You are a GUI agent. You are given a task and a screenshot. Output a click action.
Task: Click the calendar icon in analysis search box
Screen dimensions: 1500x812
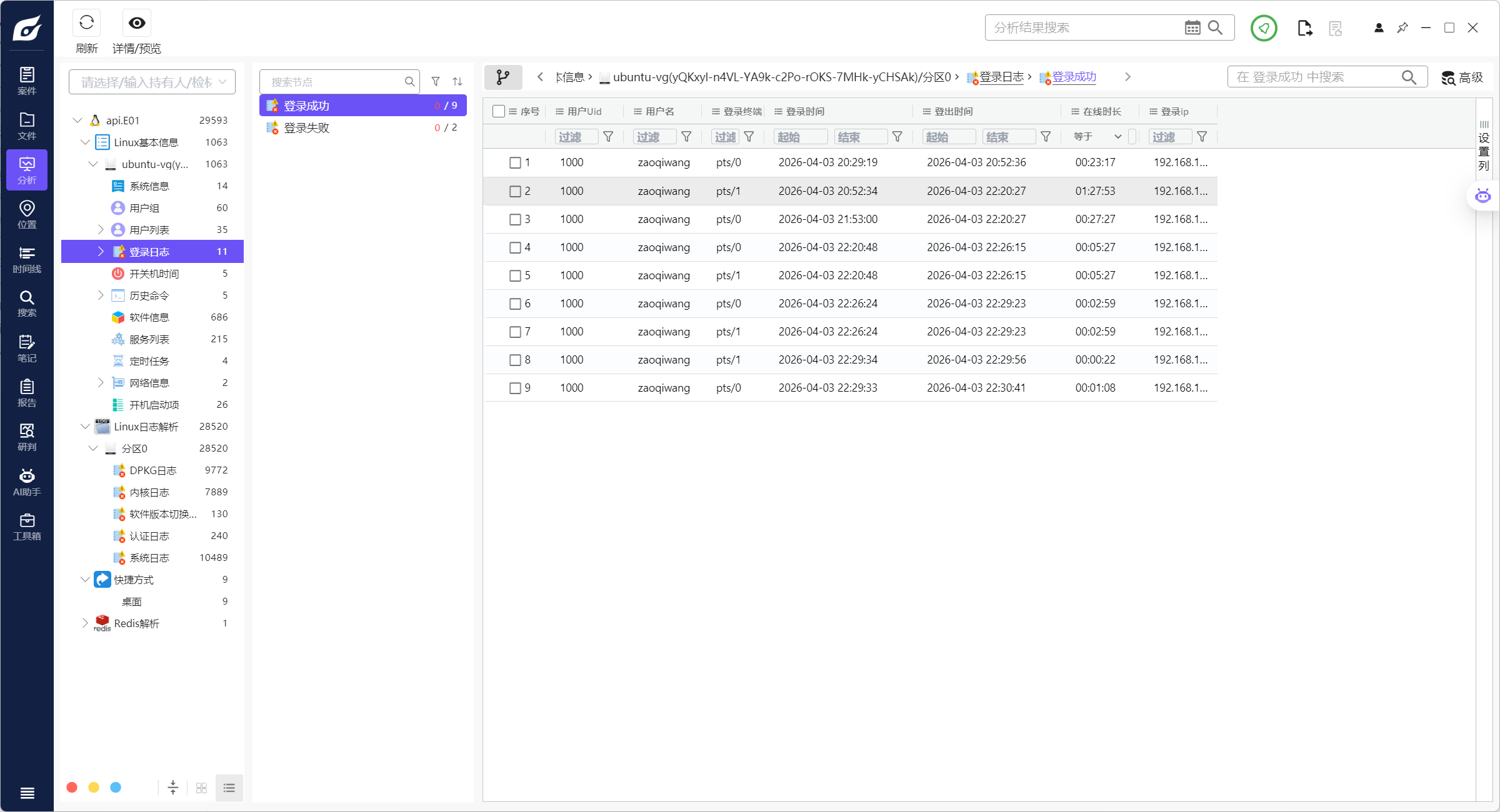pyautogui.click(x=1192, y=27)
